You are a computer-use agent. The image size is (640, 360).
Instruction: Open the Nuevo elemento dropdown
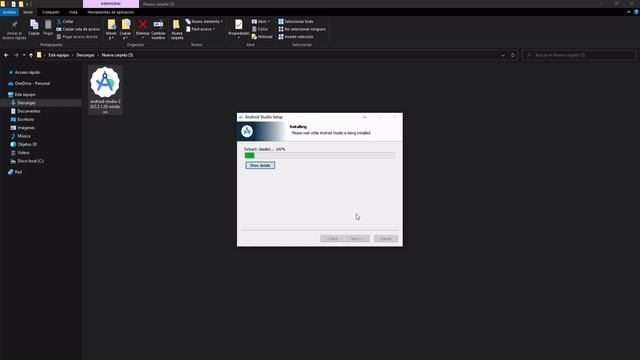click(204, 21)
